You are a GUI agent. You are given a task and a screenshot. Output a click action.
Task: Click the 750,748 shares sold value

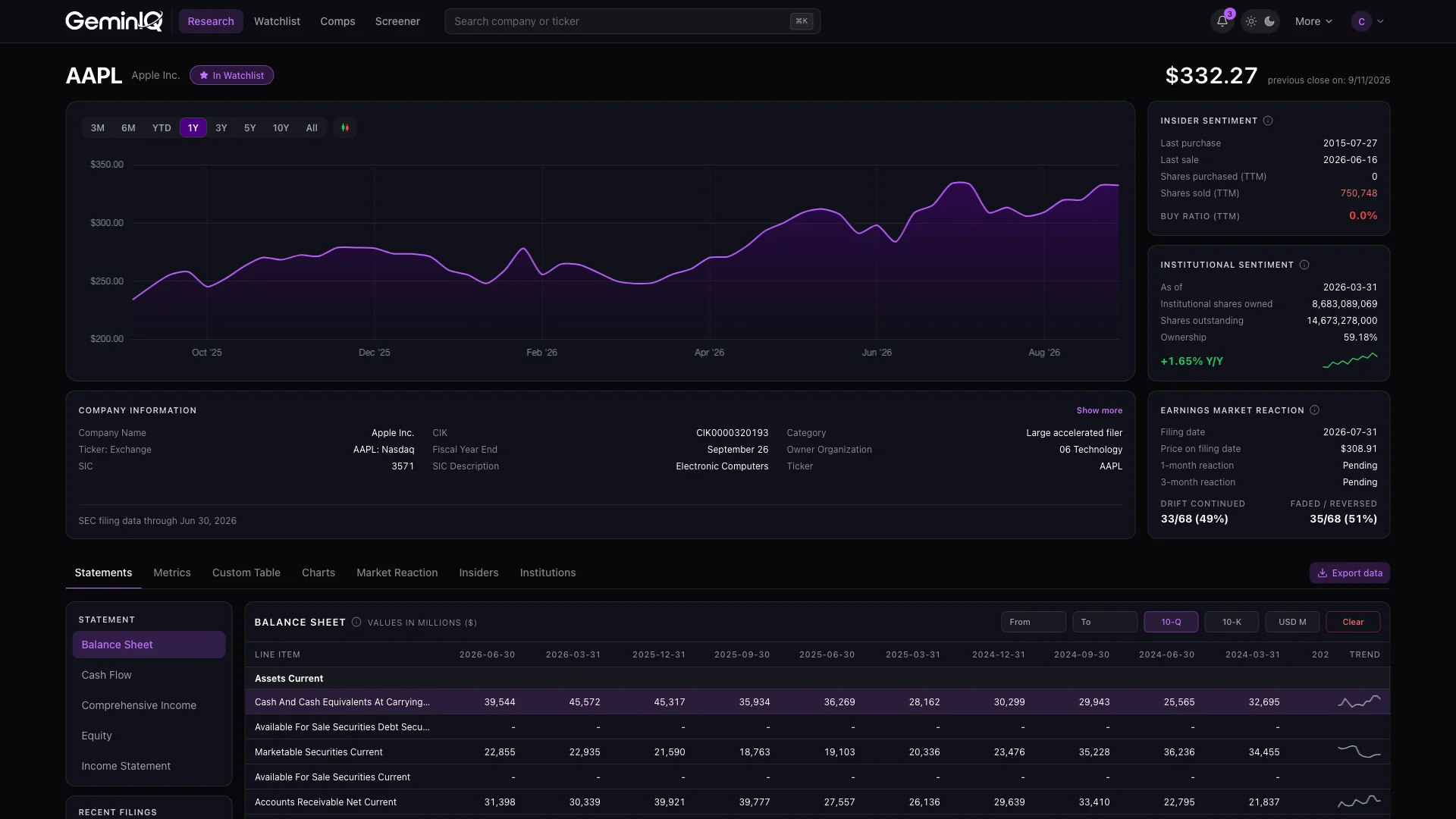point(1358,193)
